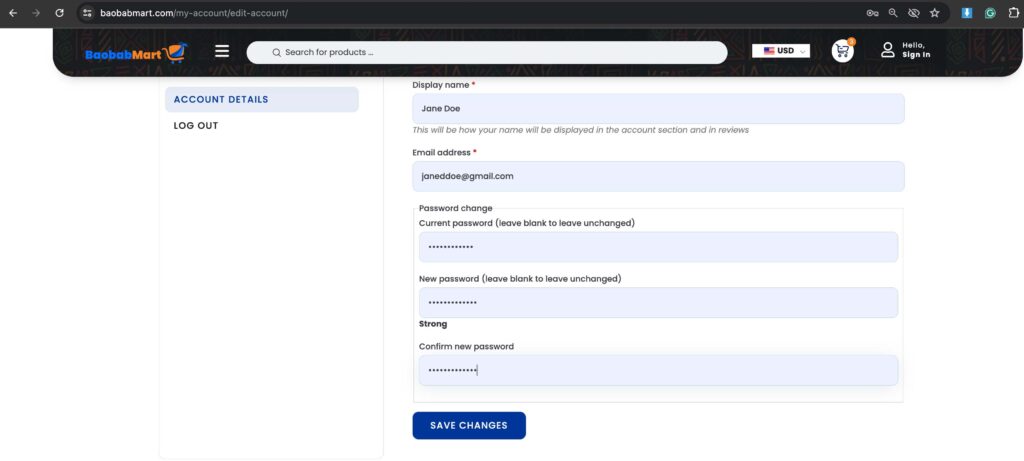Open the USD currency dropdown
1024x461 pixels.
tap(781, 51)
